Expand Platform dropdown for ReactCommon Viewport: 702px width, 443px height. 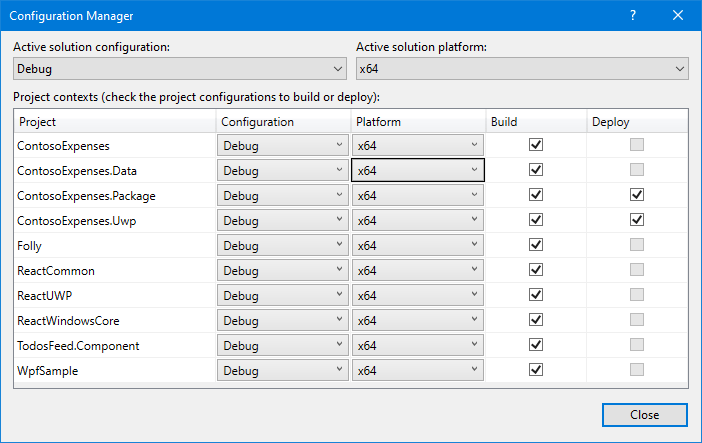418,270
